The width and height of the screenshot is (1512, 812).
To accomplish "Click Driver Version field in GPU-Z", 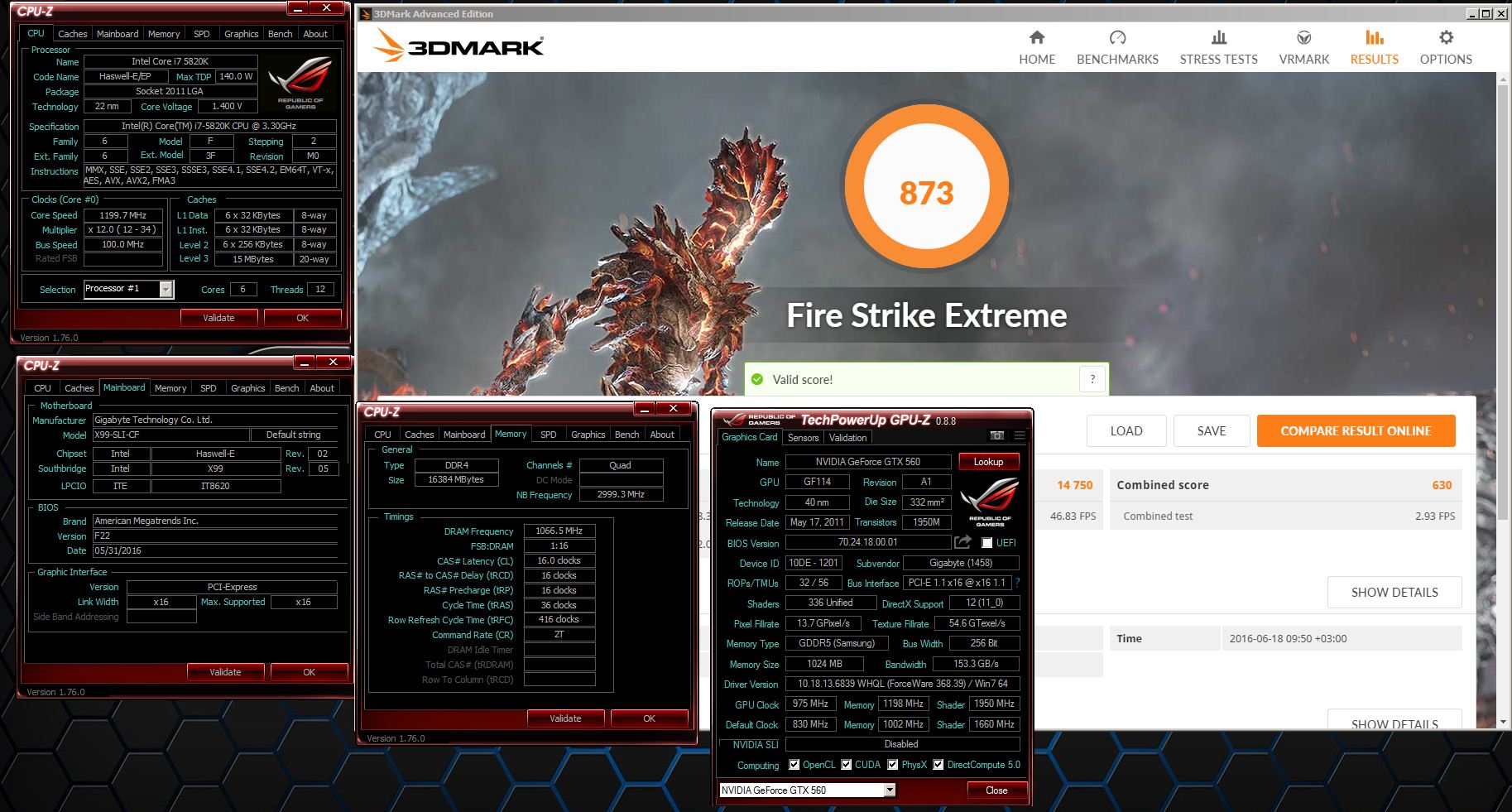I will pyautogui.click(x=902, y=684).
